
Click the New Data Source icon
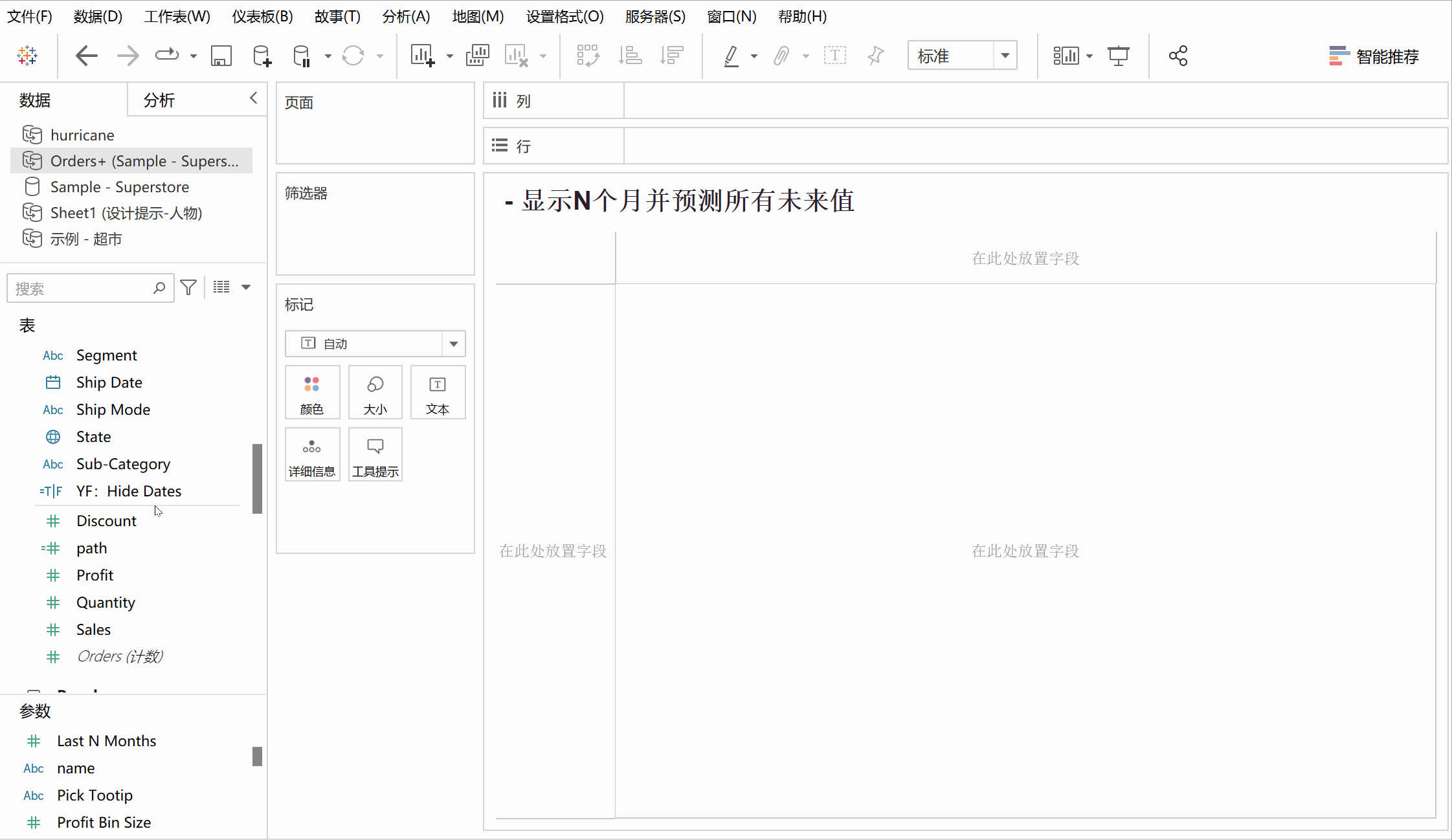pos(262,56)
